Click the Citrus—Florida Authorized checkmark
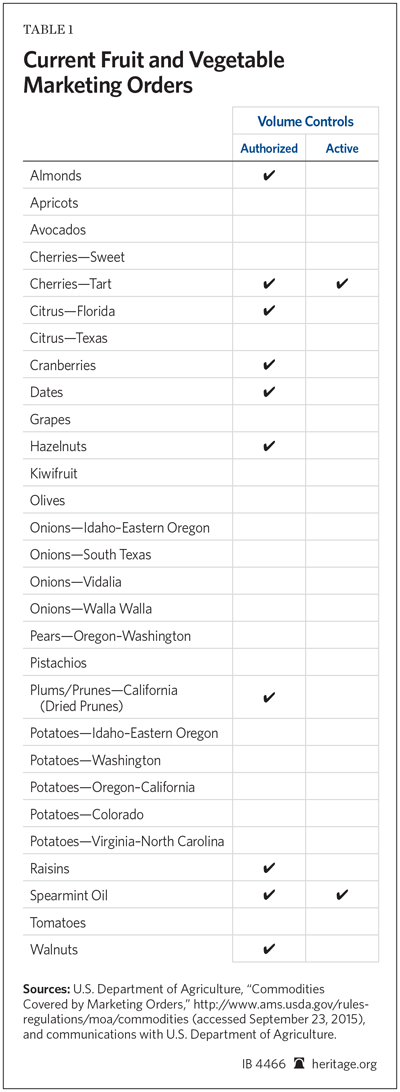The width and height of the screenshot is (400, 1092). (x=269, y=311)
